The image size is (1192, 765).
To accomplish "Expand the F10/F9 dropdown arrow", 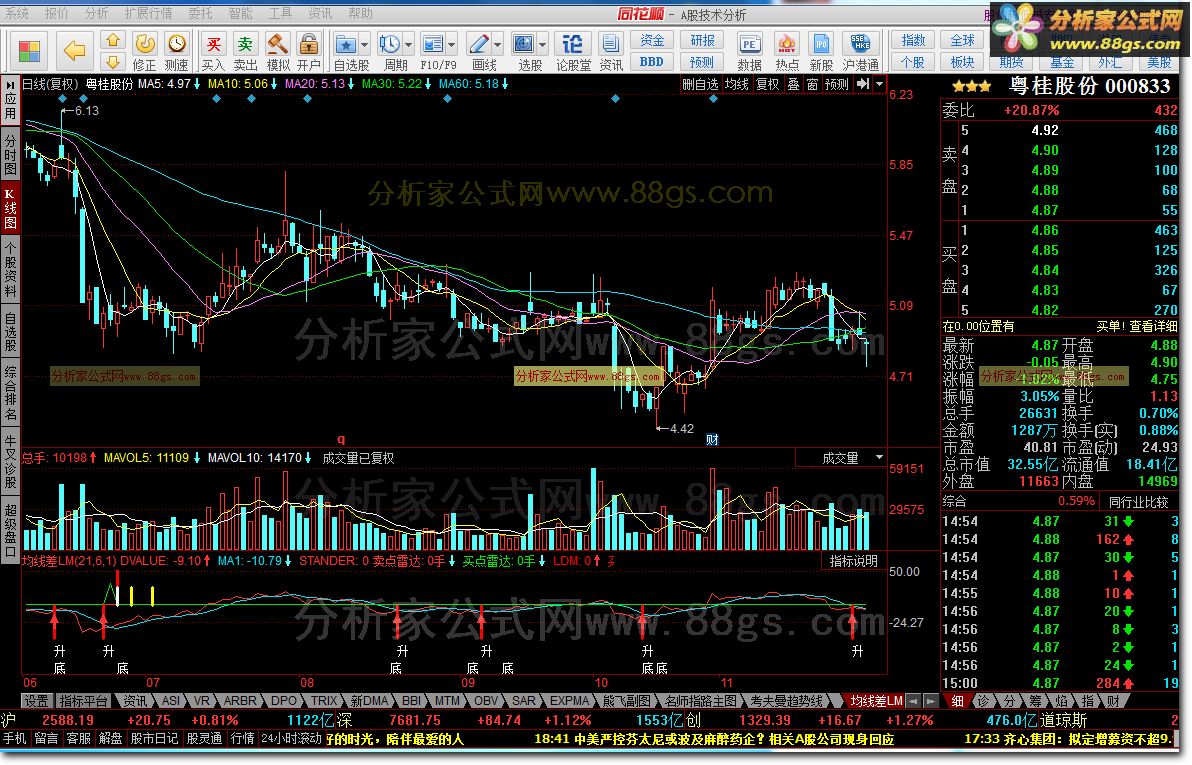I will [x=452, y=45].
